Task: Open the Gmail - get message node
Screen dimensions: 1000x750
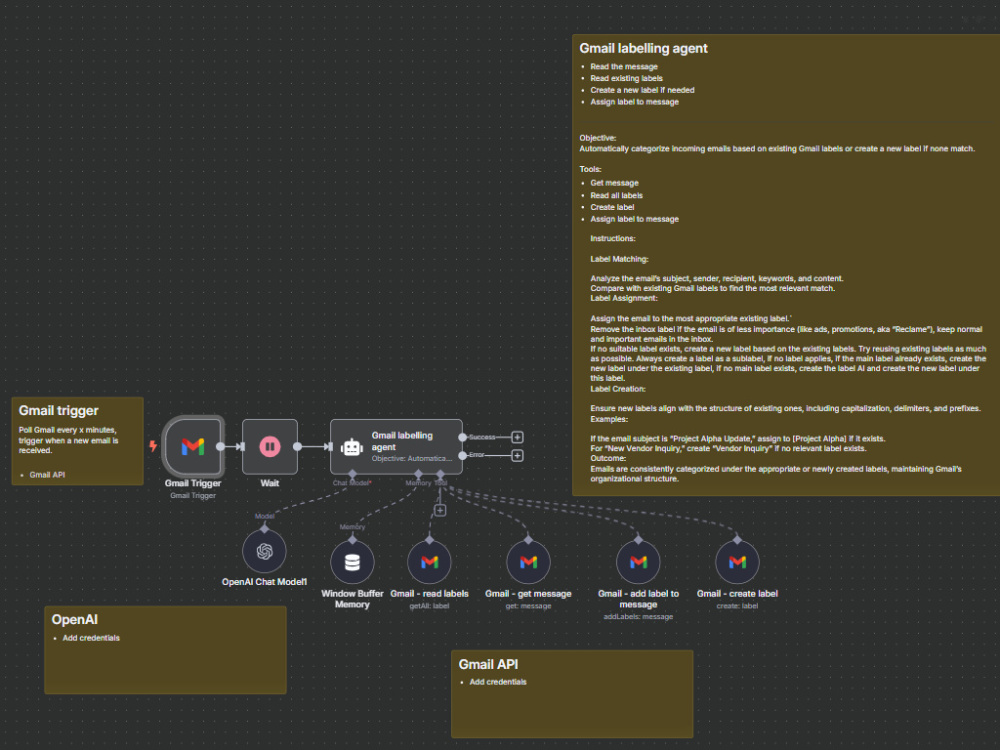Action: pyautogui.click(x=528, y=562)
